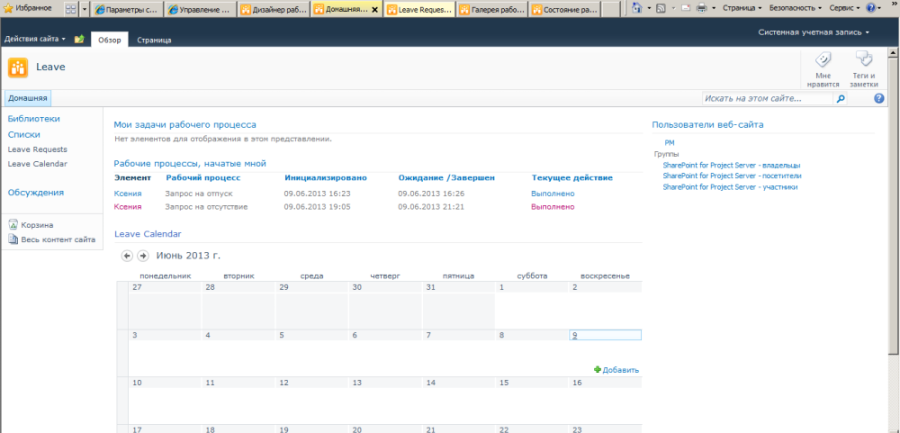Select calendar day 9 cell header
The width and height of the screenshot is (900, 433).
pos(606,335)
